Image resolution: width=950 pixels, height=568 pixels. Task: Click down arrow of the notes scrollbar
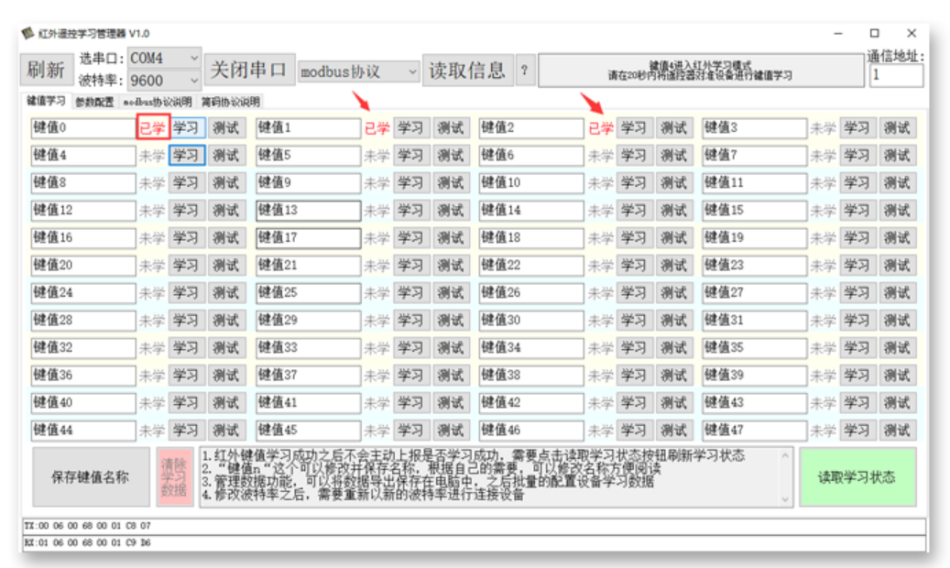[785, 500]
